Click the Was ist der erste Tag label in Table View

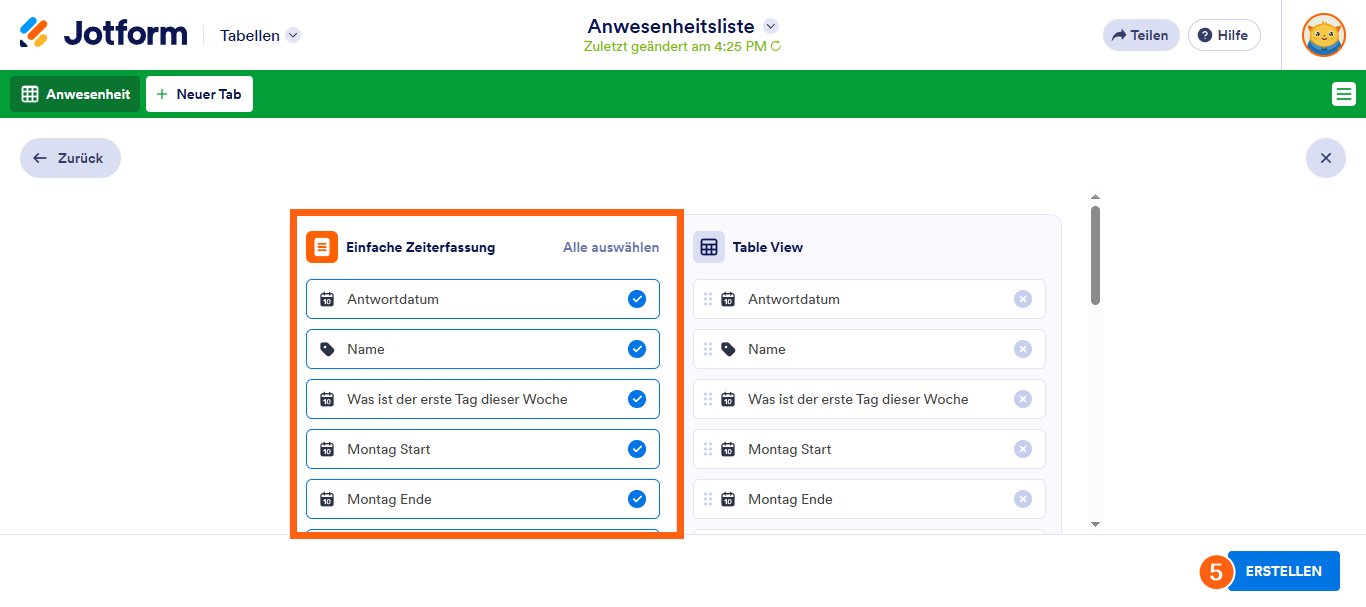tap(858, 399)
